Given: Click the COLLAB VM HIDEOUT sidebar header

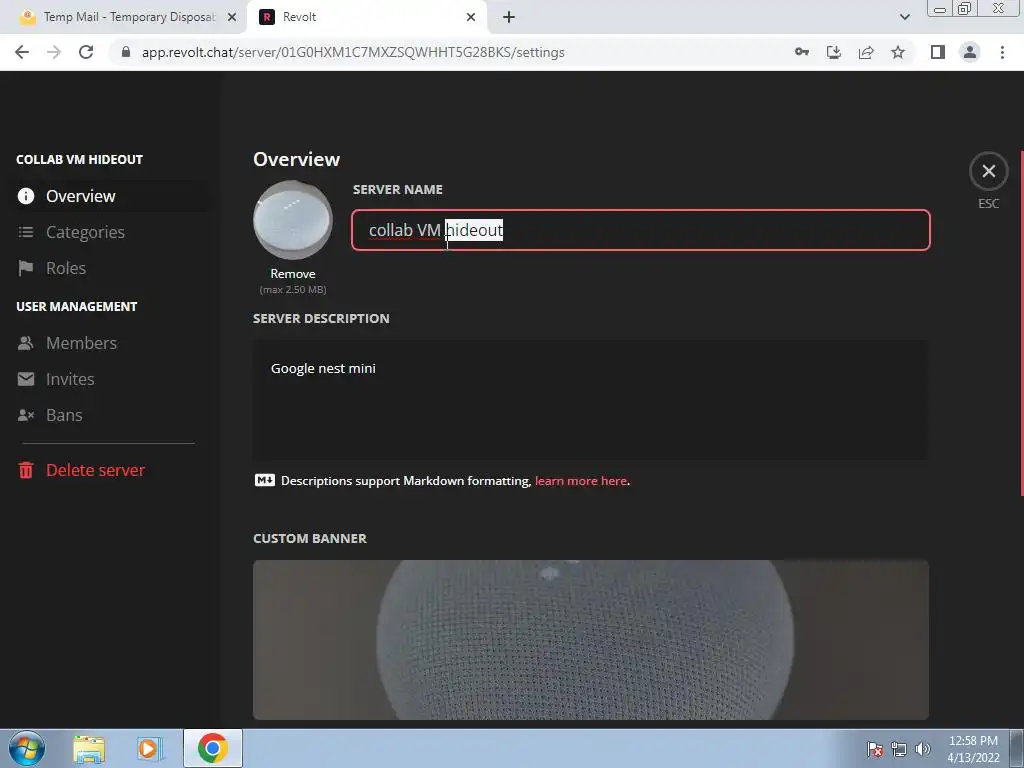Looking at the screenshot, I should [79, 159].
